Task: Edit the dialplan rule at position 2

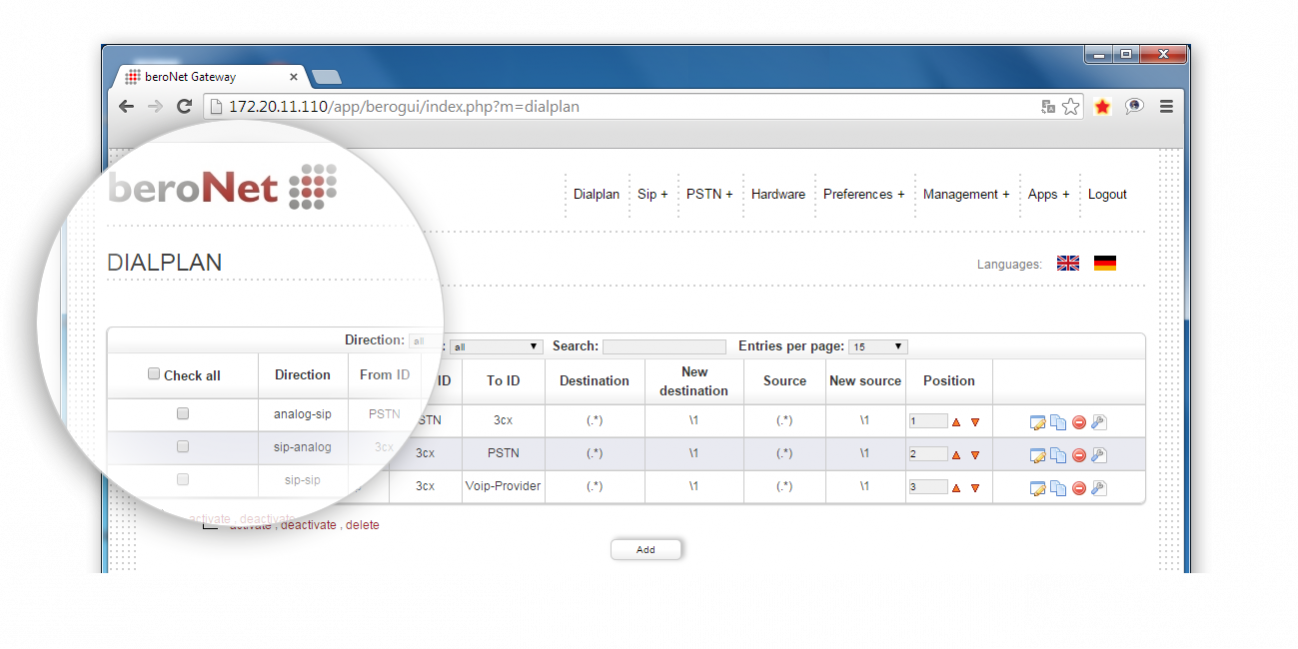Action: [x=1038, y=455]
